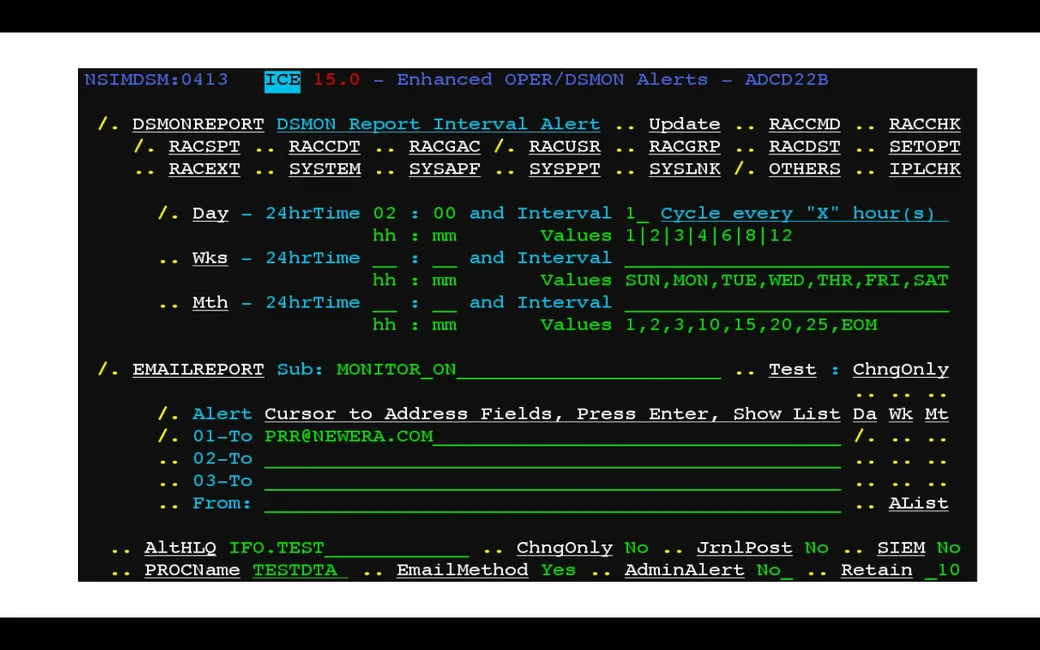Click the DSMON Report Interval Alert title
The width and height of the screenshot is (1040, 650).
coord(438,124)
